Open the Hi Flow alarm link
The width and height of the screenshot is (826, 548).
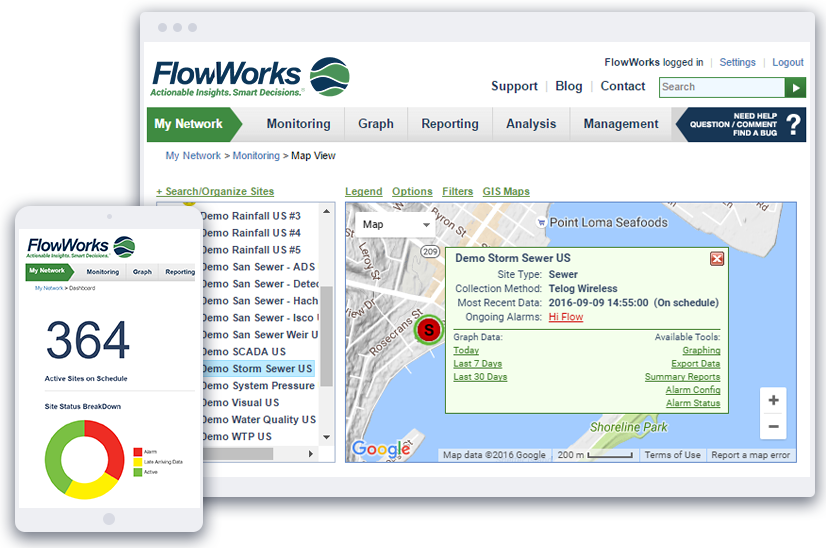[x=565, y=317]
